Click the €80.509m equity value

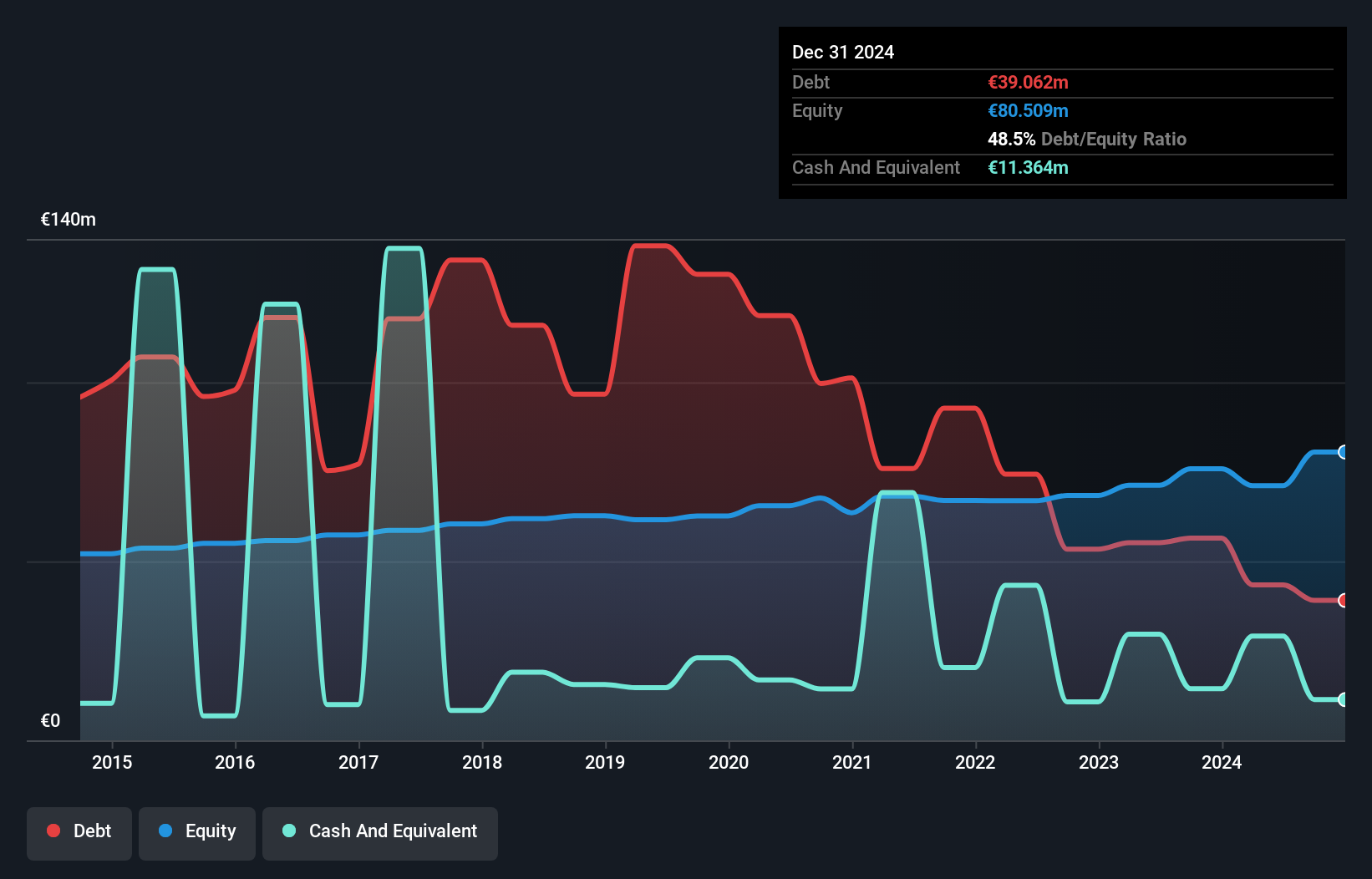coord(1028,110)
